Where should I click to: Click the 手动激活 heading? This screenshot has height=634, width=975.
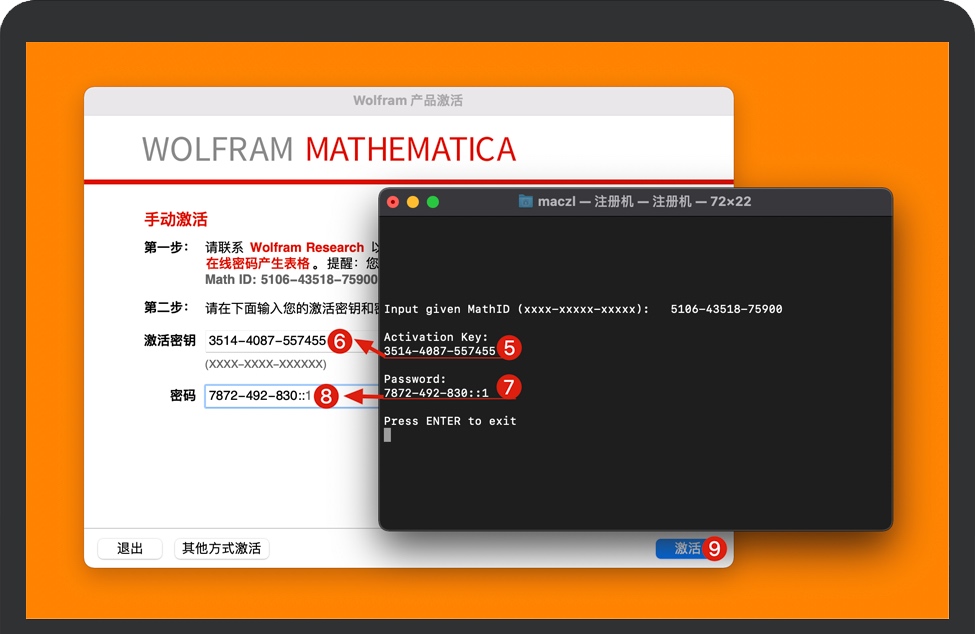coord(176,219)
